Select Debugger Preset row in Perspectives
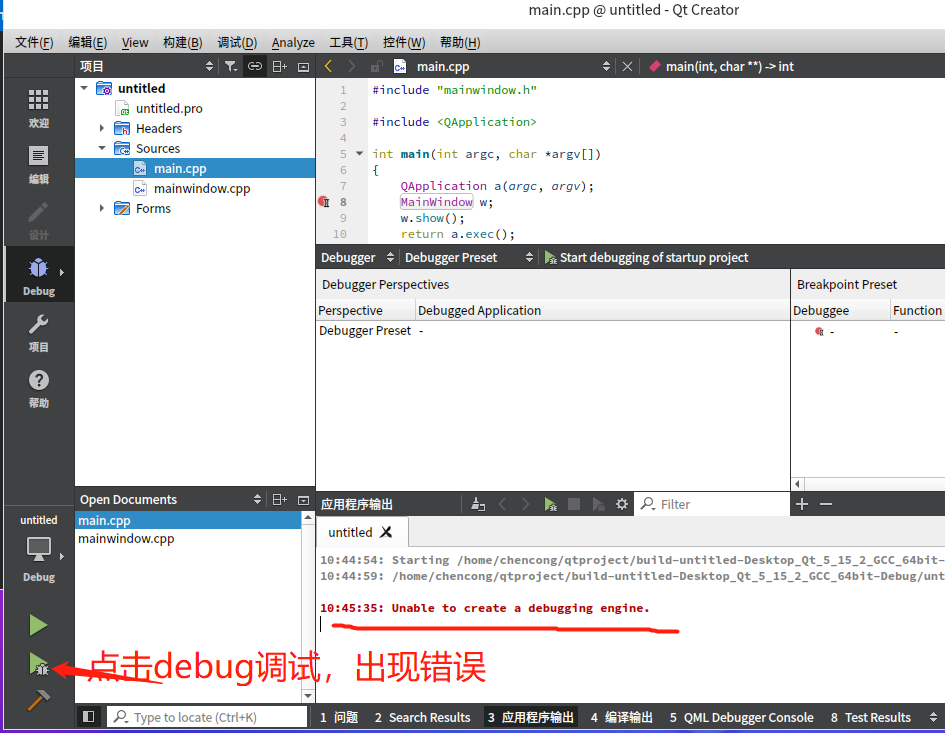The width and height of the screenshot is (945, 733). 553,330
